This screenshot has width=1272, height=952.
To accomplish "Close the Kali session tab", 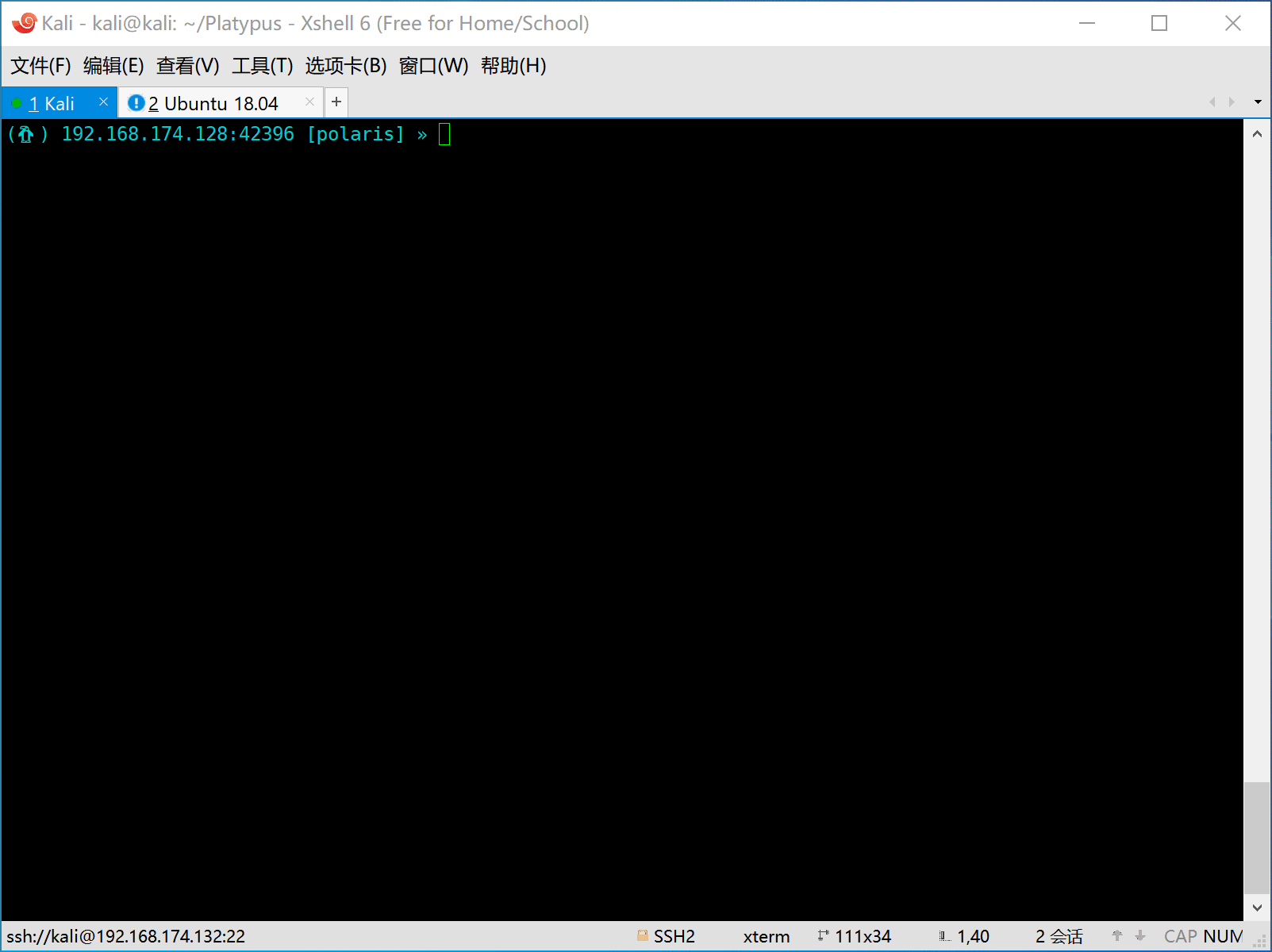I will pyautogui.click(x=103, y=102).
